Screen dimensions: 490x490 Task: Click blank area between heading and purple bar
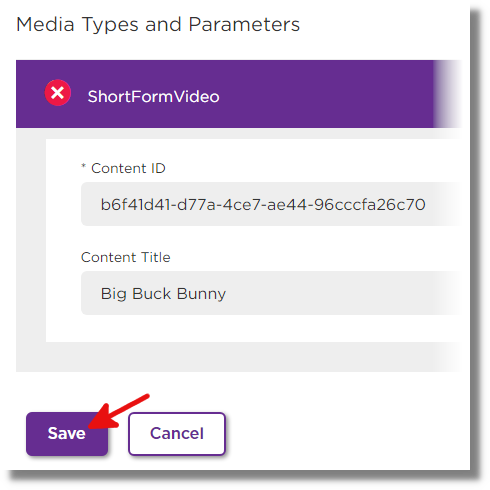coord(238,48)
